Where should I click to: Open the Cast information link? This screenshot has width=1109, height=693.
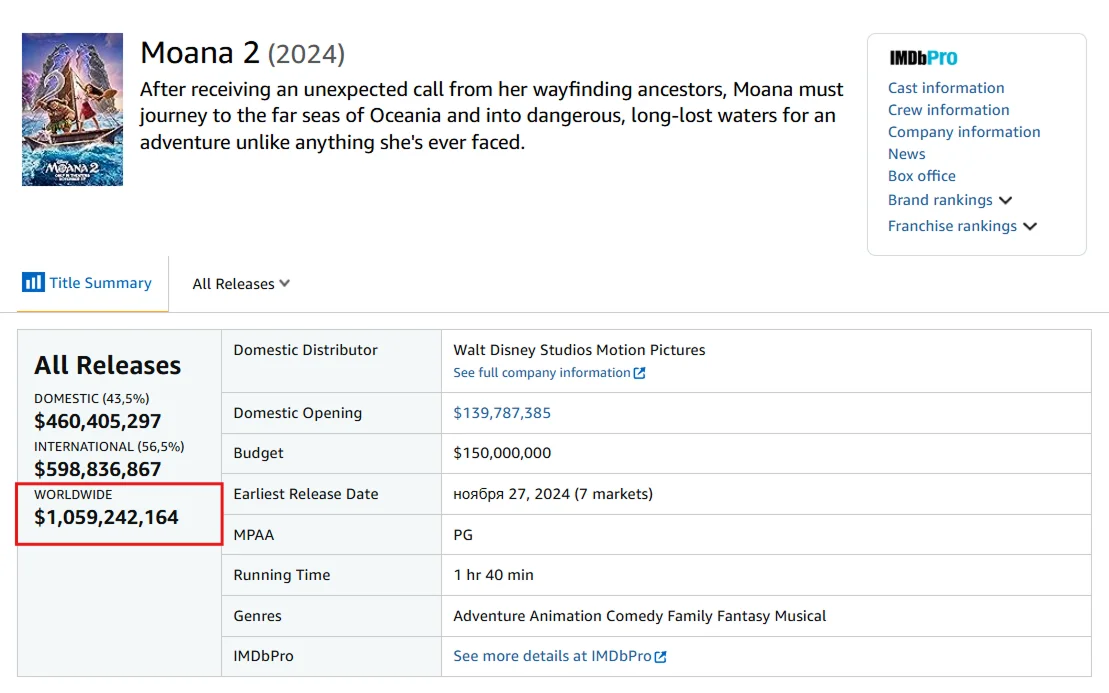pos(946,88)
